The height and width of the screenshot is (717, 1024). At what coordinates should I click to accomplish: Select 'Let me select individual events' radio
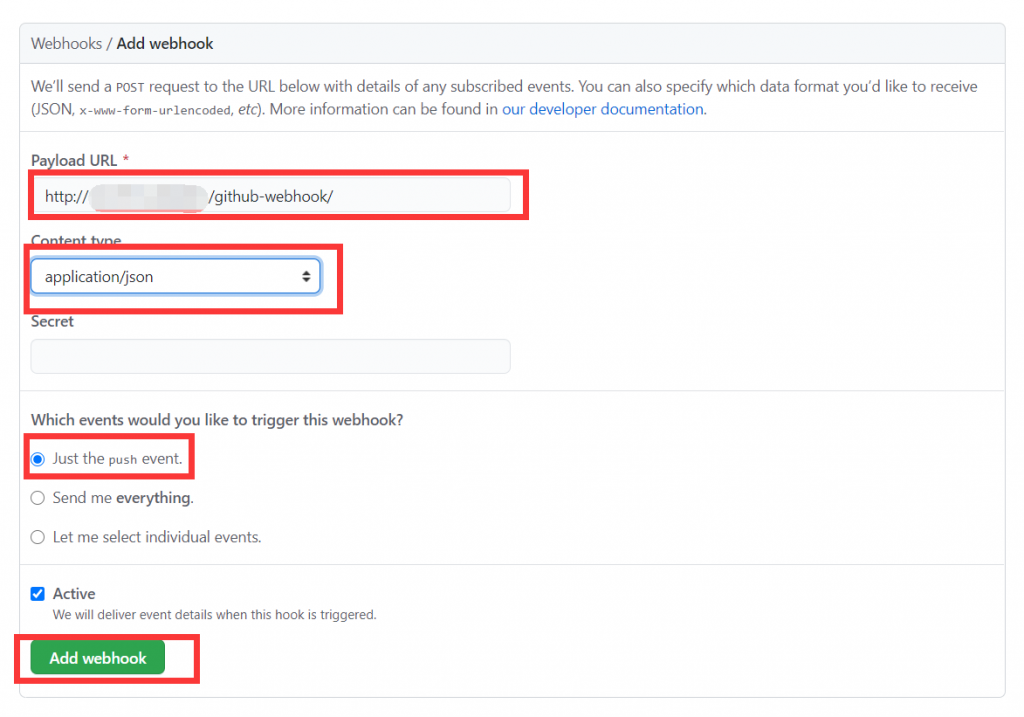[38, 537]
